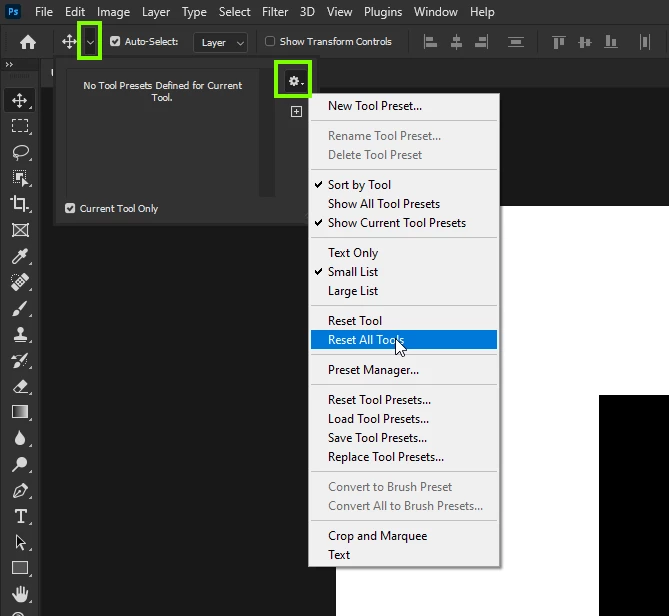
Task: Align right edges in options bar
Action: (482, 42)
